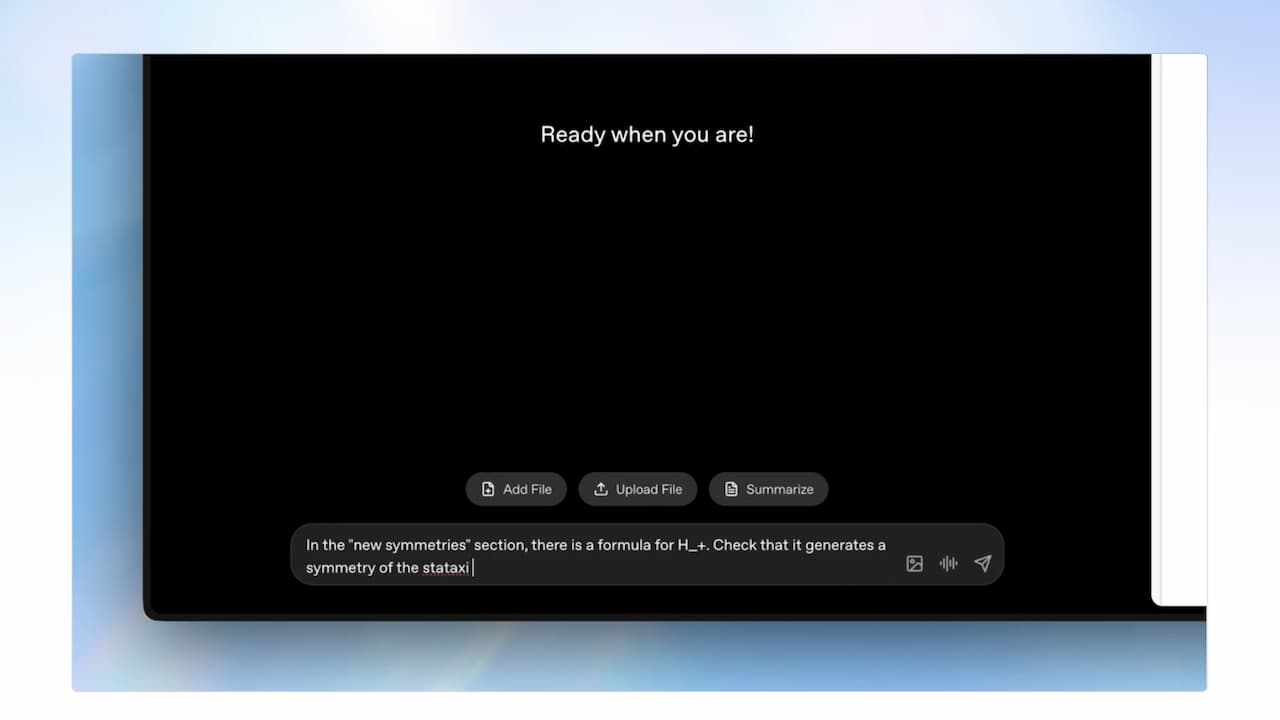1280x720 pixels.
Task: Place cursor on the word "Check"
Action: pos(734,545)
